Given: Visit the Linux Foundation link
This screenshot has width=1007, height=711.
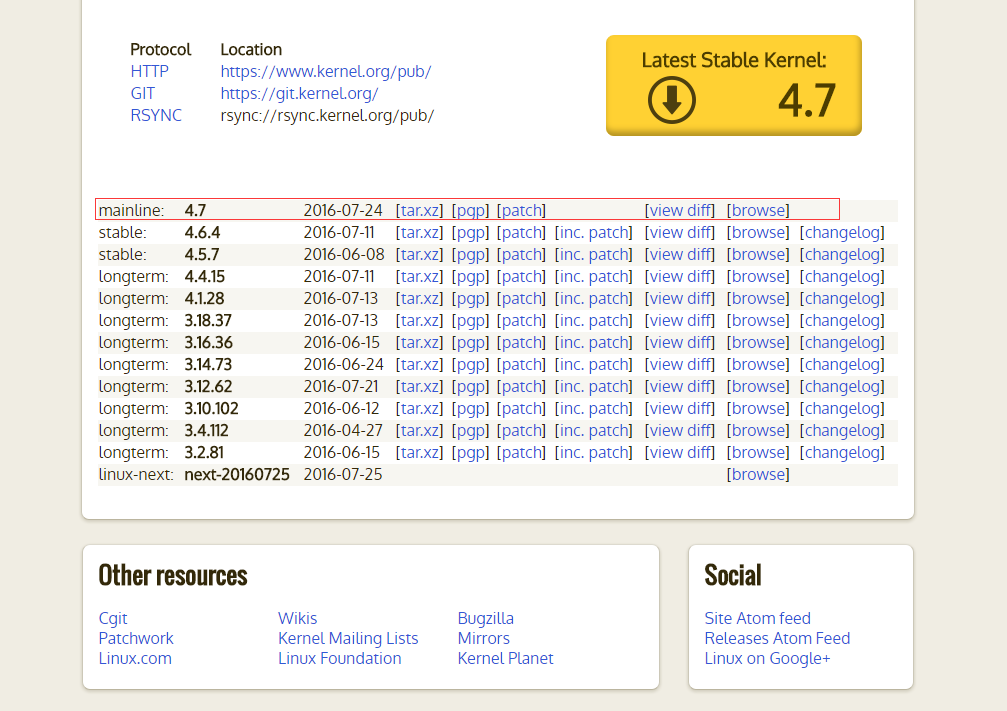Looking at the screenshot, I should click(340, 658).
